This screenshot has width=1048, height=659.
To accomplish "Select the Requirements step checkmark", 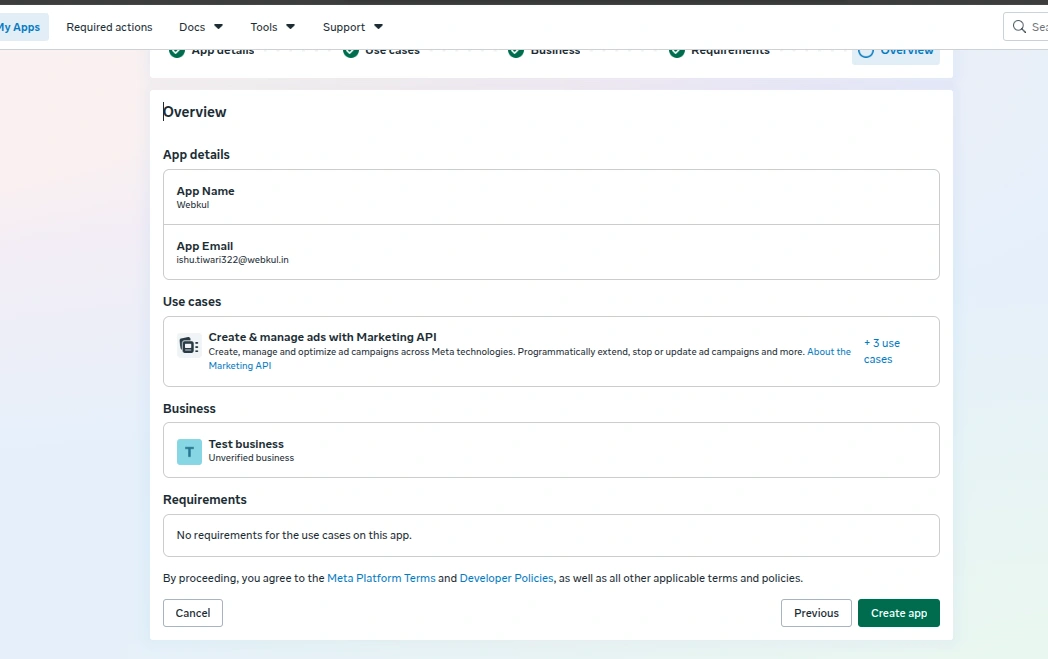I will 676,52.
